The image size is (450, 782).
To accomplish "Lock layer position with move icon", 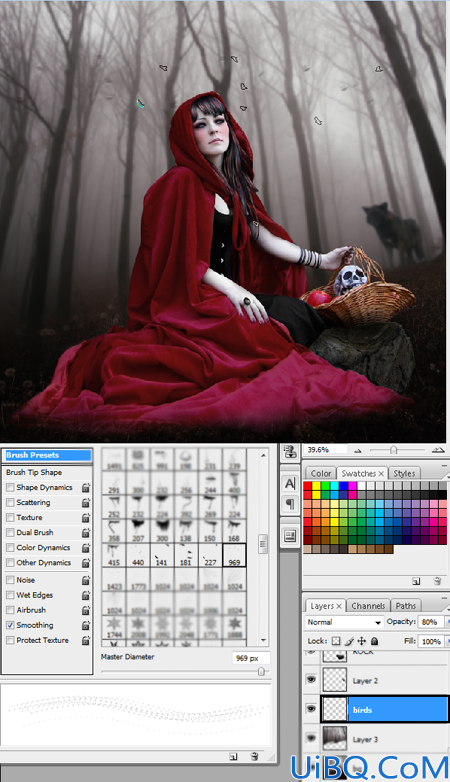I will click(362, 641).
